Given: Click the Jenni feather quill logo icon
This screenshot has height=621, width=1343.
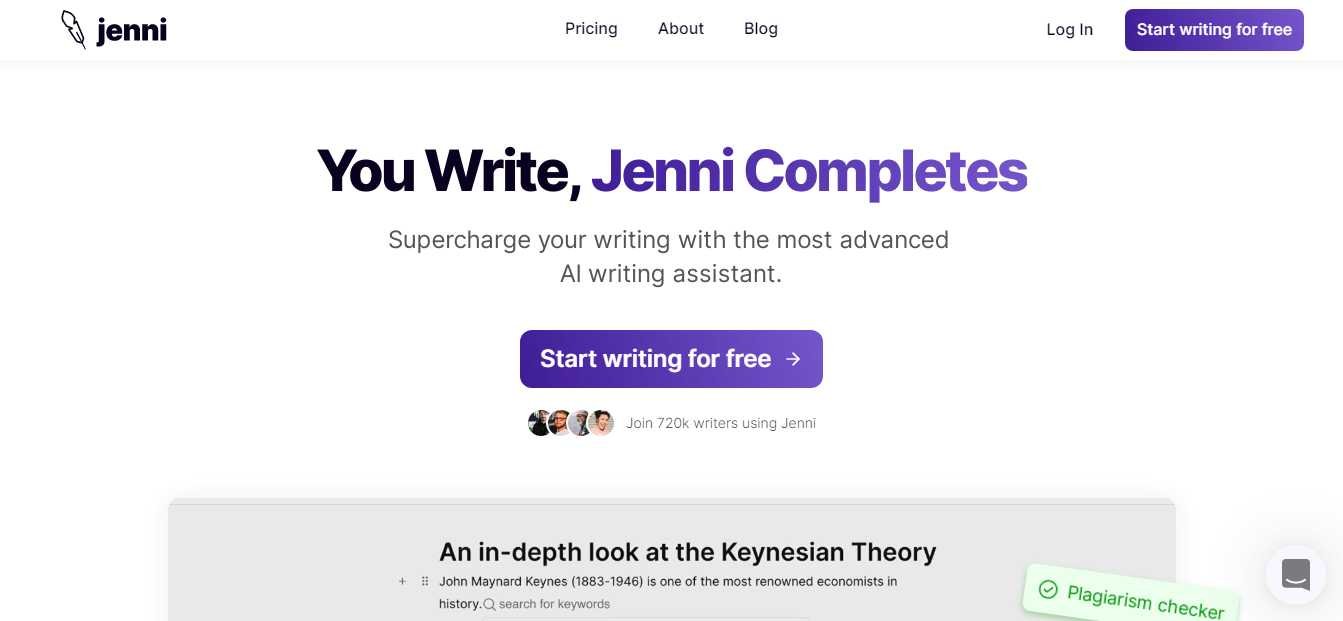Looking at the screenshot, I should [x=73, y=30].
